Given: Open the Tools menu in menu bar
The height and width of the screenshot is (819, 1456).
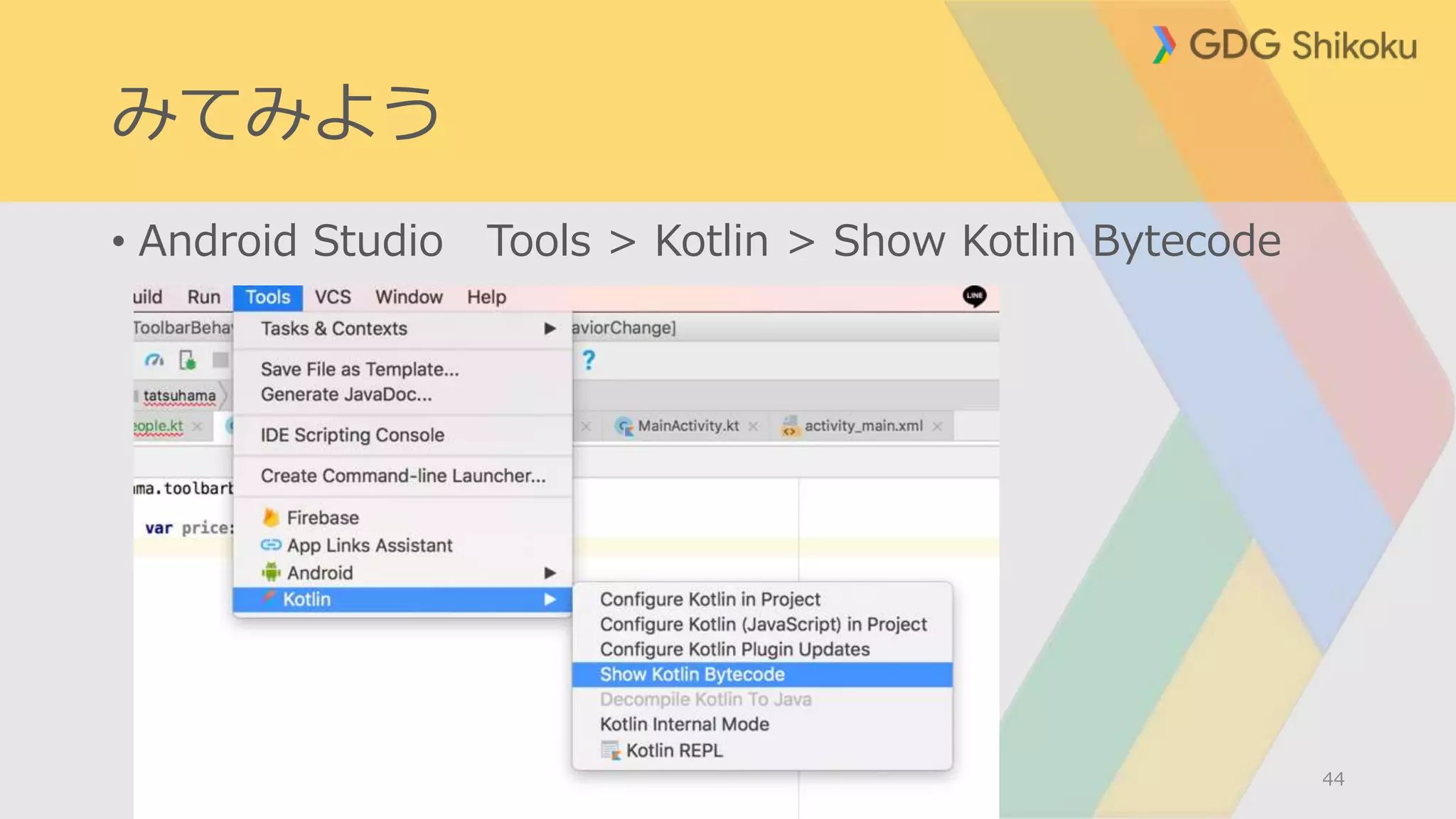Looking at the screenshot, I should point(268,297).
